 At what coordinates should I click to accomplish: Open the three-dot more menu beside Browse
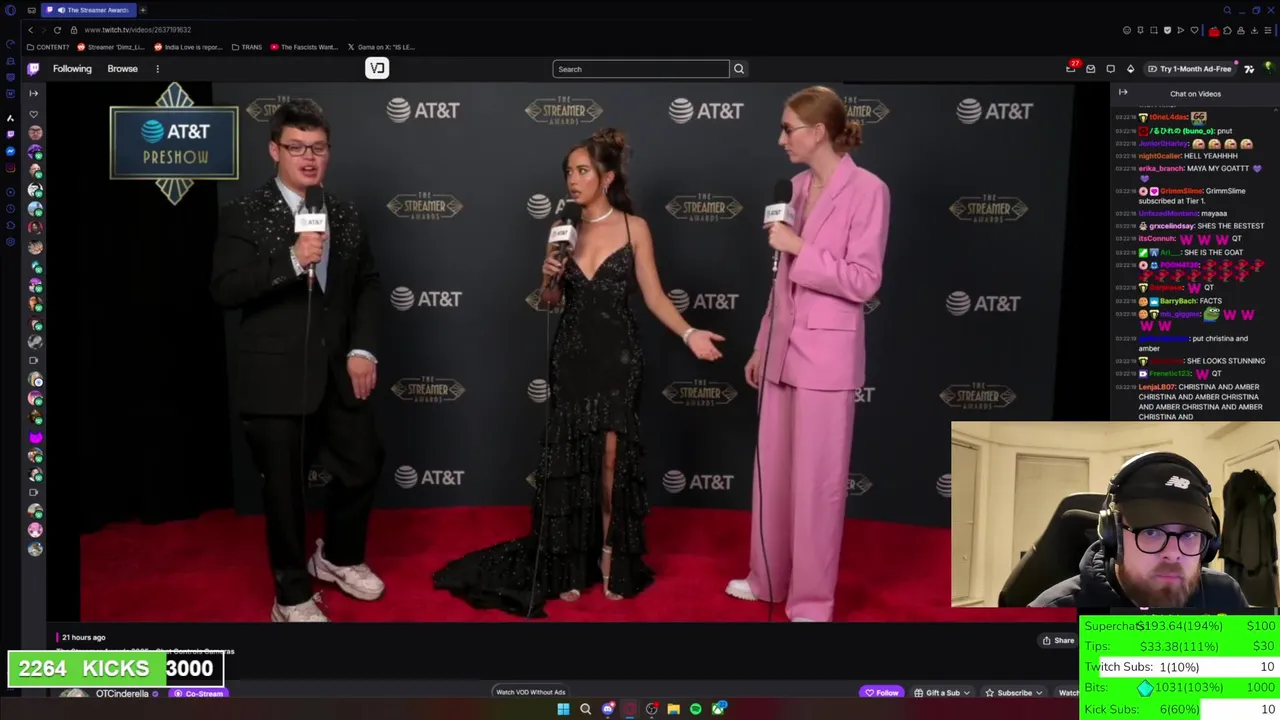click(x=157, y=69)
